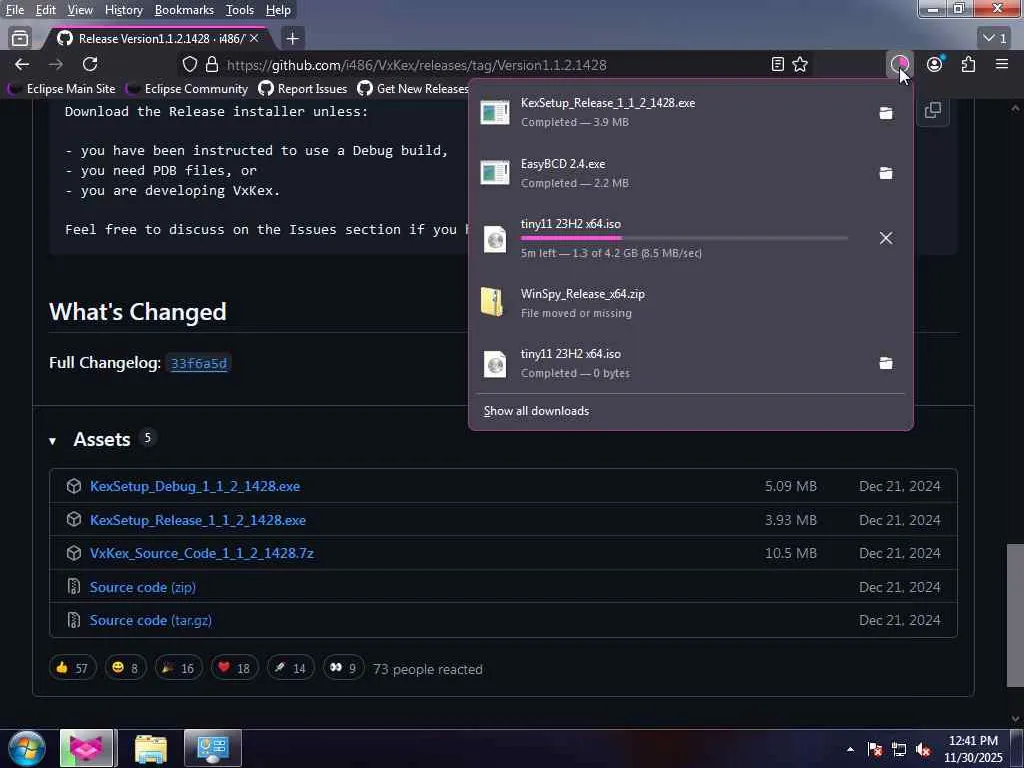Screen dimensions: 1024x768
Task: Toggle heart reaction with 18
Action: pyautogui.click(x=234, y=668)
